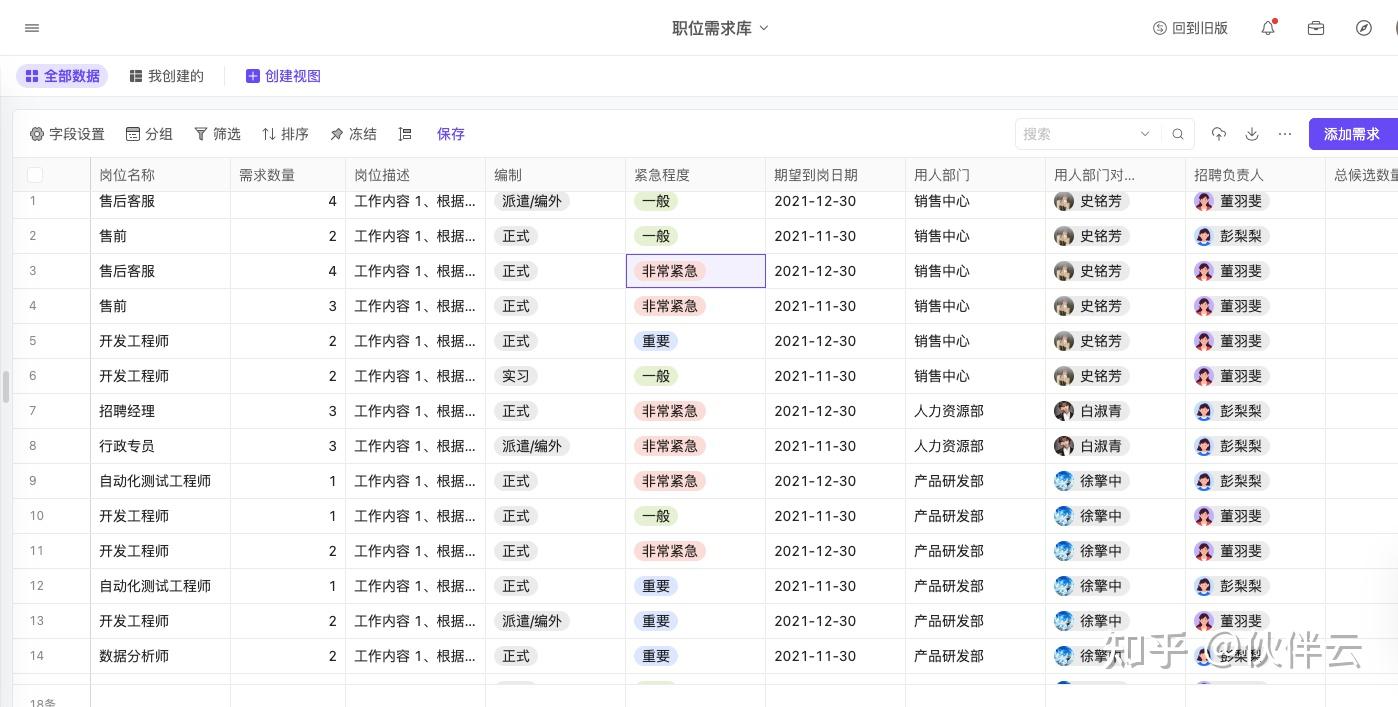Click the download export icon

click(x=1251, y=134)
